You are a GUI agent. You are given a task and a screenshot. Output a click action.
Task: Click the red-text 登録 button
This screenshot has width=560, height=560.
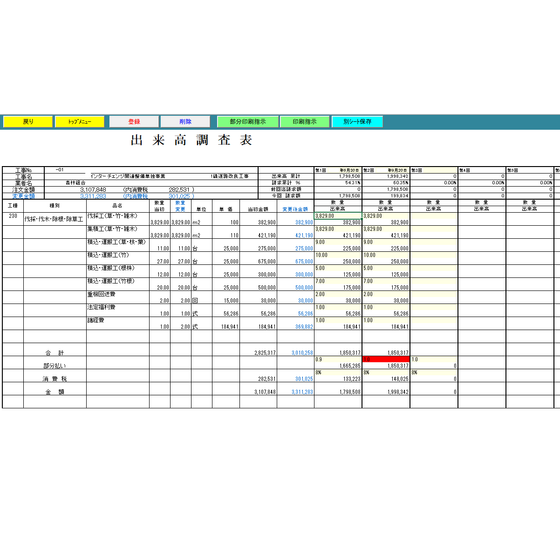[134, 121]
